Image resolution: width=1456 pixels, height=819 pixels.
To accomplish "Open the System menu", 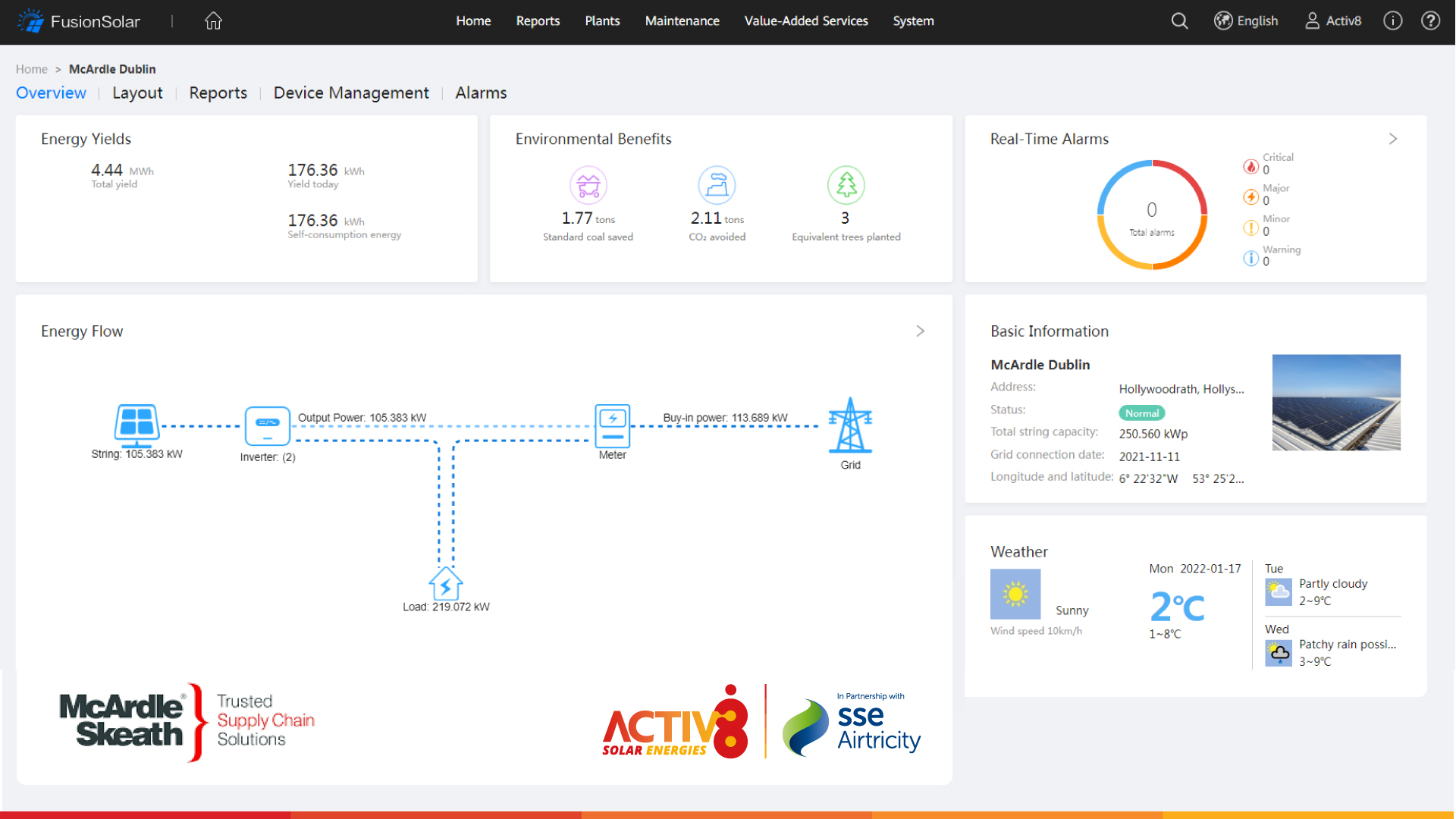I will pos(913,21).
